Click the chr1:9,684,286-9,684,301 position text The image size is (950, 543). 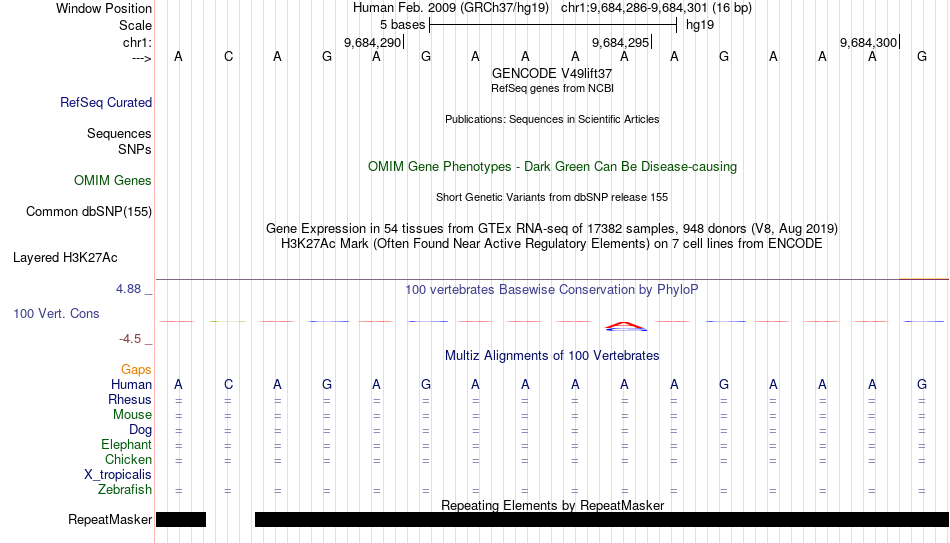coord(656,8)
